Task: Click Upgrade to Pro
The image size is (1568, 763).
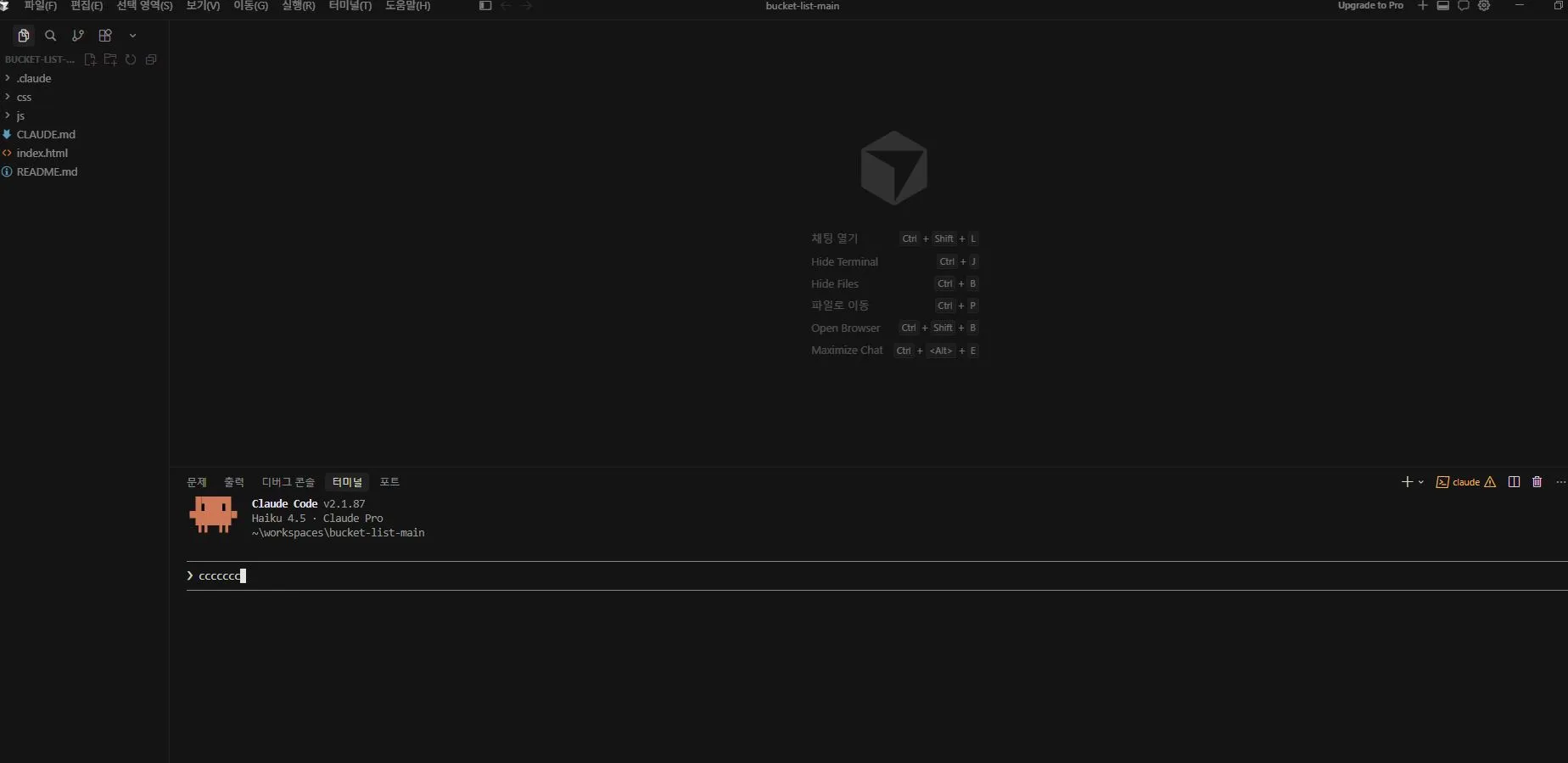Action: (x=1370, y=6)
